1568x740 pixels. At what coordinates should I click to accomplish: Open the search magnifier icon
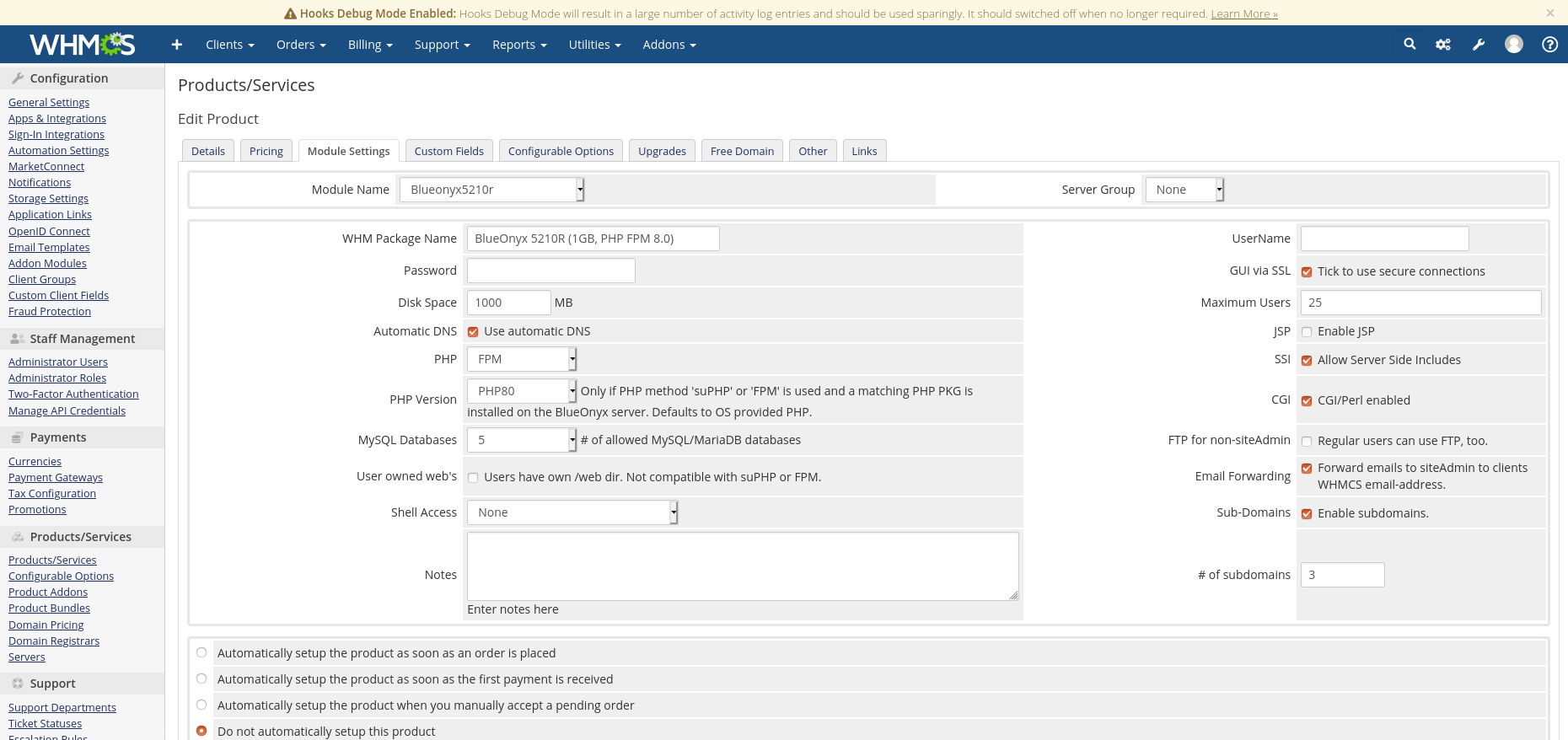point(1410,44)
